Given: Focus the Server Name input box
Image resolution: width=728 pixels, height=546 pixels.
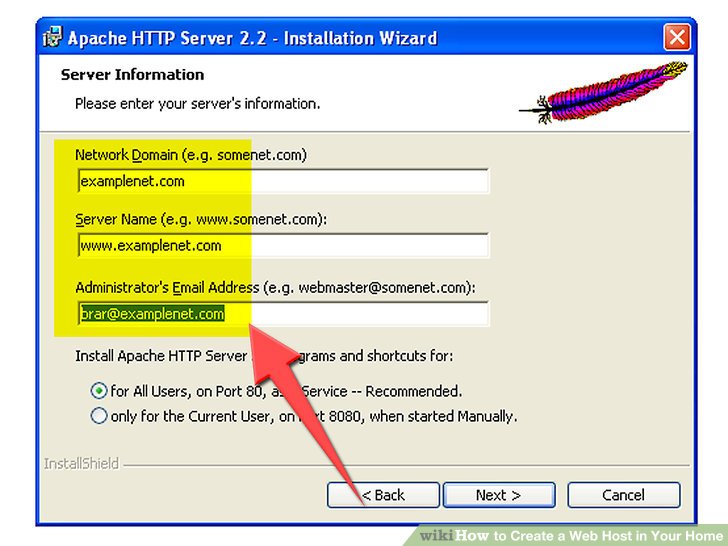Looking at the screenshot, I should coord(283,246).
